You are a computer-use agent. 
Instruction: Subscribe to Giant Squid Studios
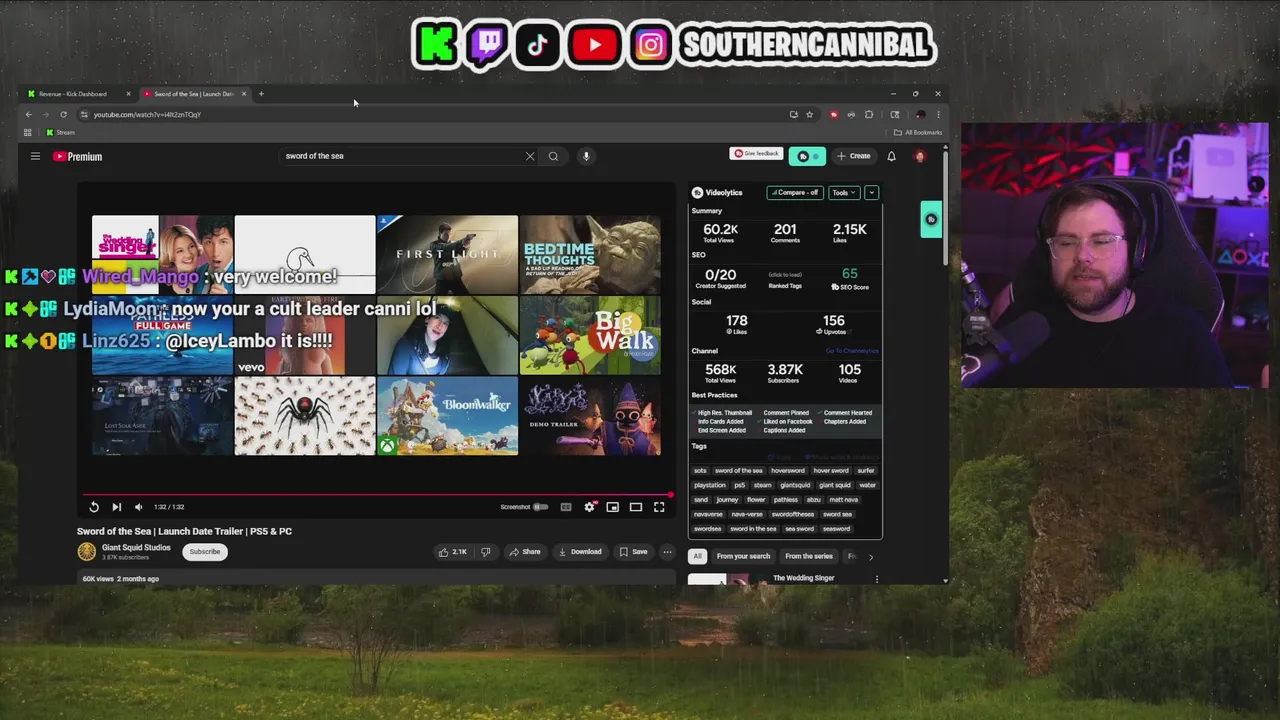[204, 552]
